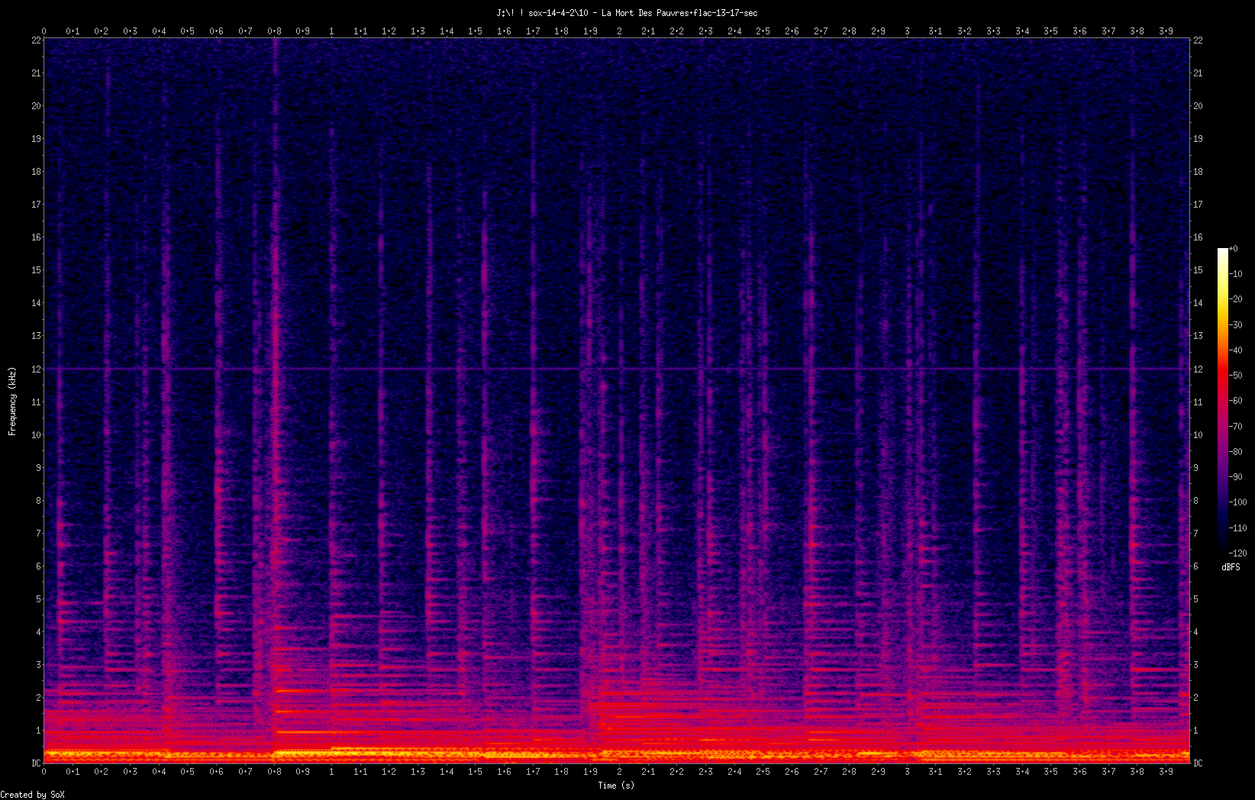Select the '-0' value on dBFS legend
Image resolution: width=1255 pixels, height=800 pixels.
1235,249
